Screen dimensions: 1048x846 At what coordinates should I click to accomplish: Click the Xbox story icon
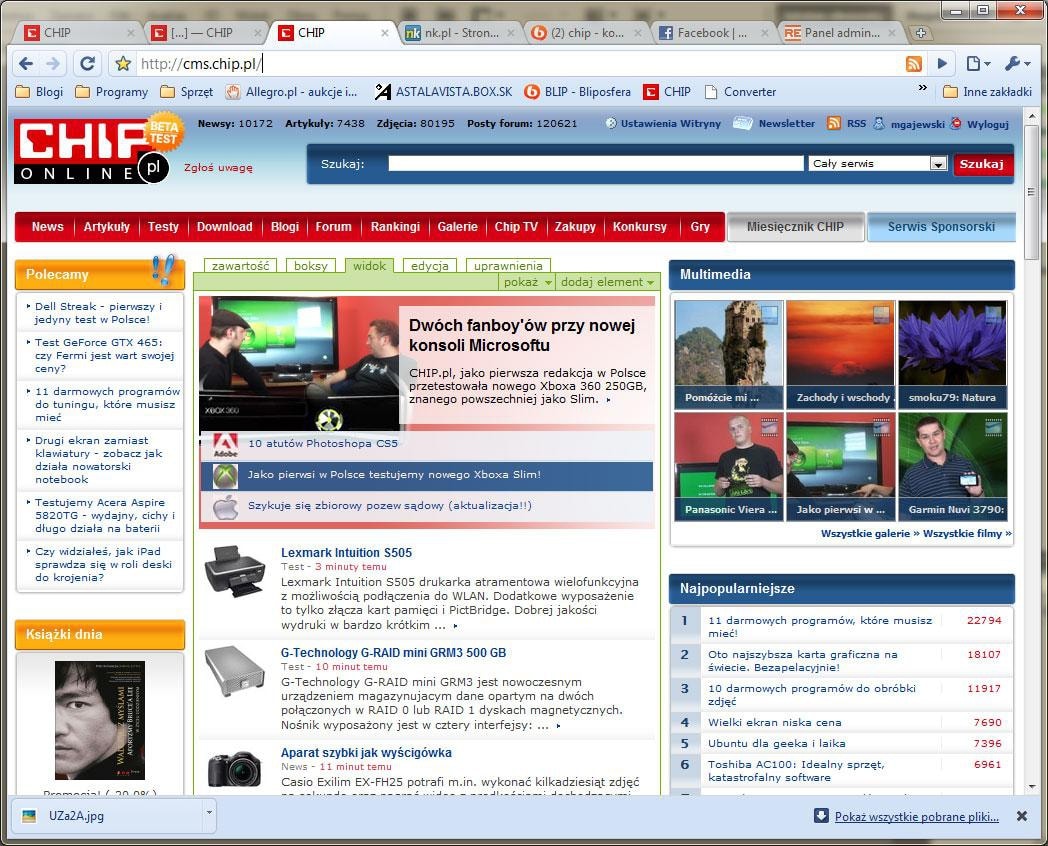click(x=225, y=475)
